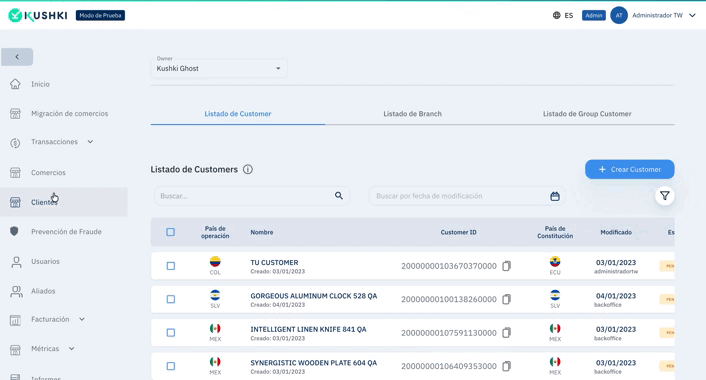Select the Clientes sidebar icon
Image resolution: width=706 pixels, height=380 pixels.
coord(15,202)
